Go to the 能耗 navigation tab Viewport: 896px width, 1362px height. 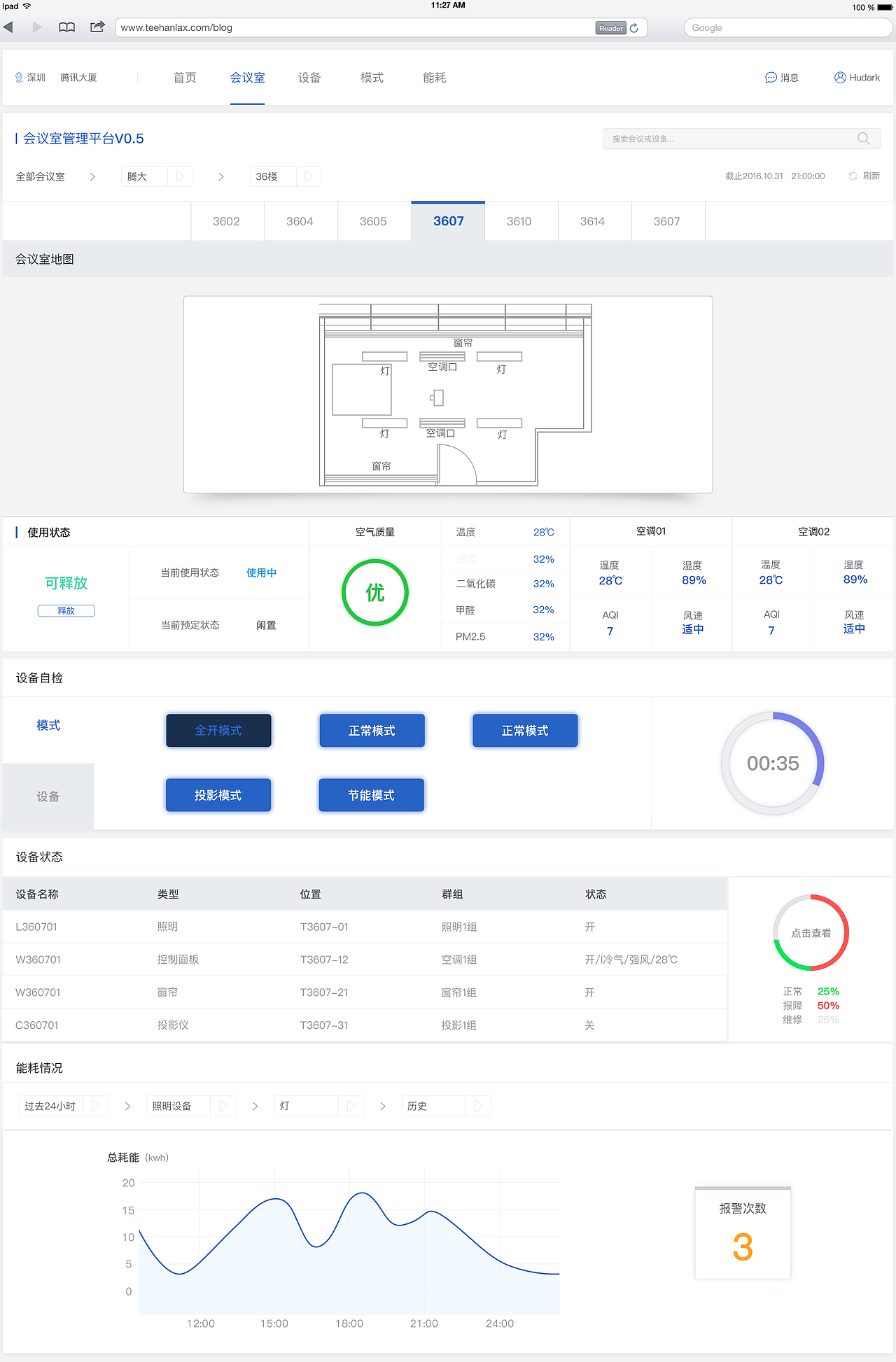coord(434,78)
